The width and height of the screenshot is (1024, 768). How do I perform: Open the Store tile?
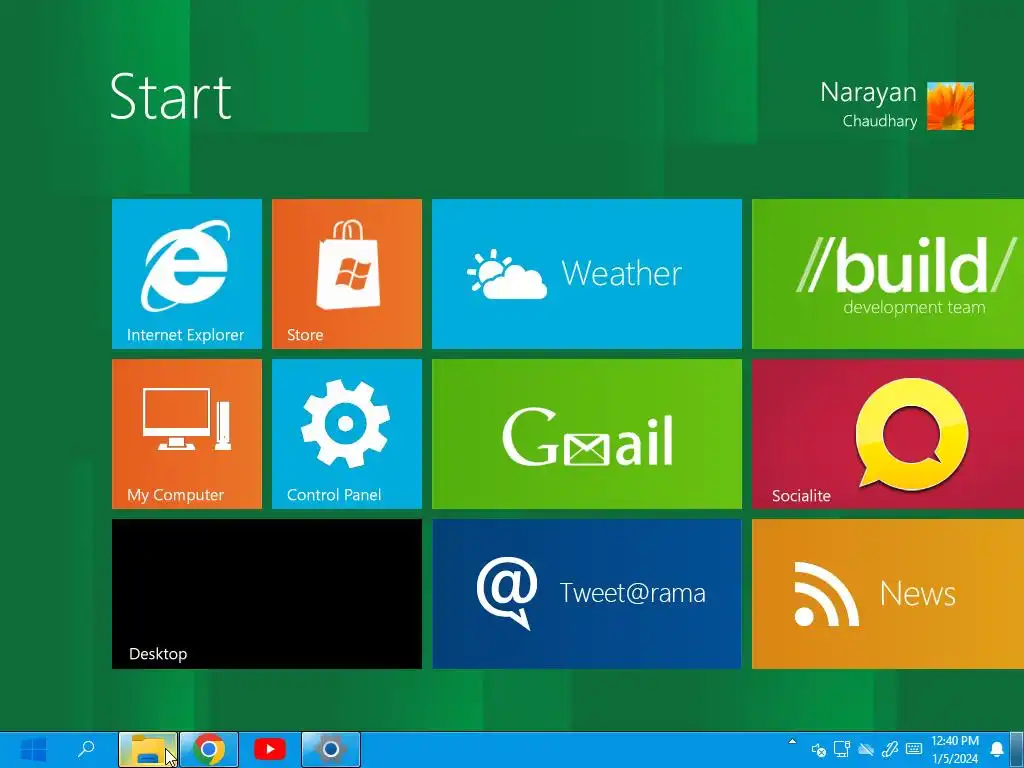coord(347,274)
